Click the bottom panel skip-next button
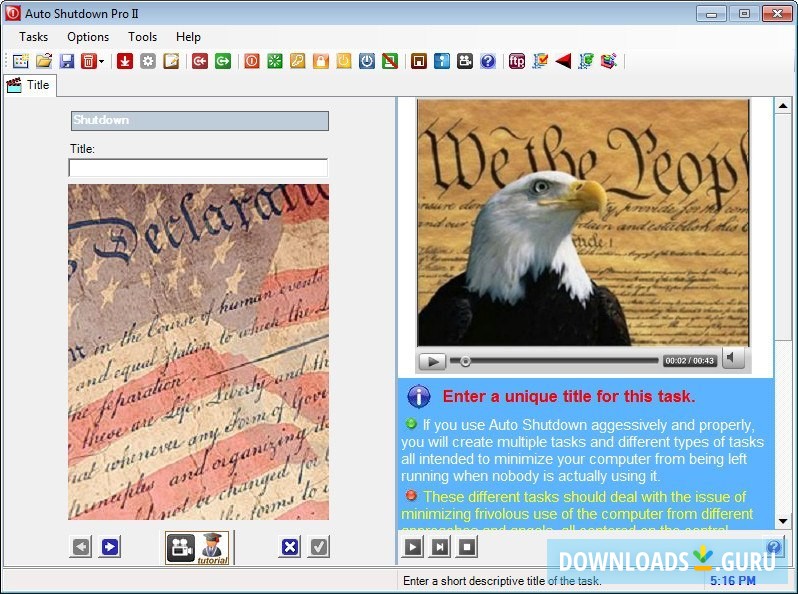 click(440, 547)
